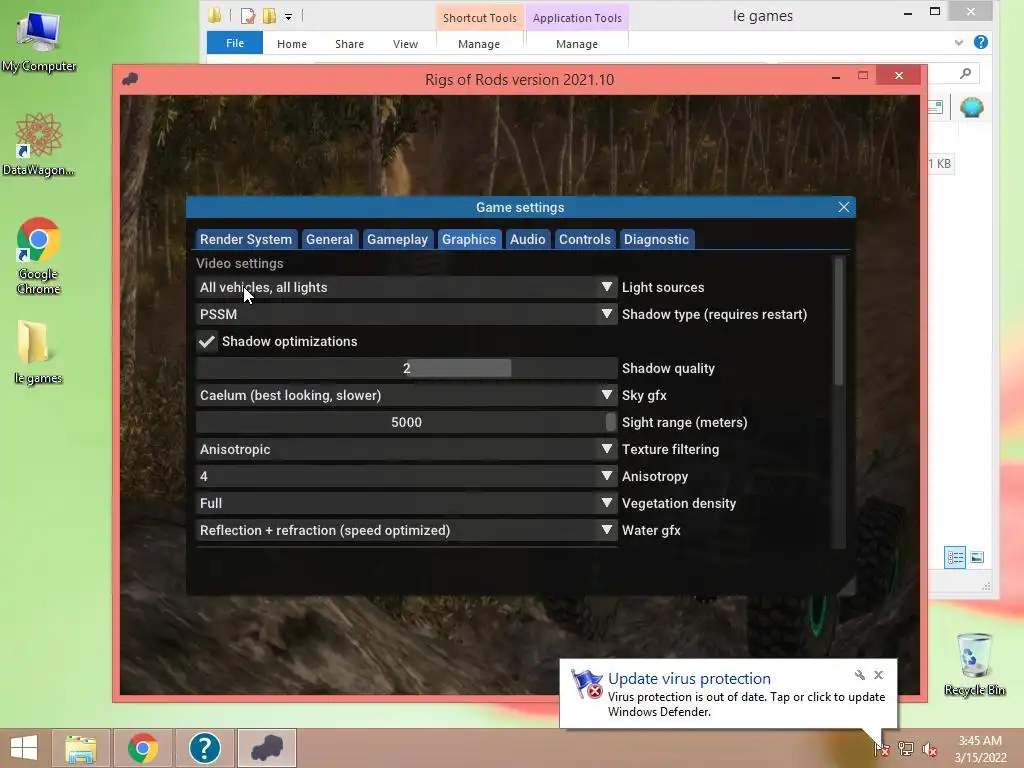
Task: Open My Computer desktop icon
Action: [39, 41]
